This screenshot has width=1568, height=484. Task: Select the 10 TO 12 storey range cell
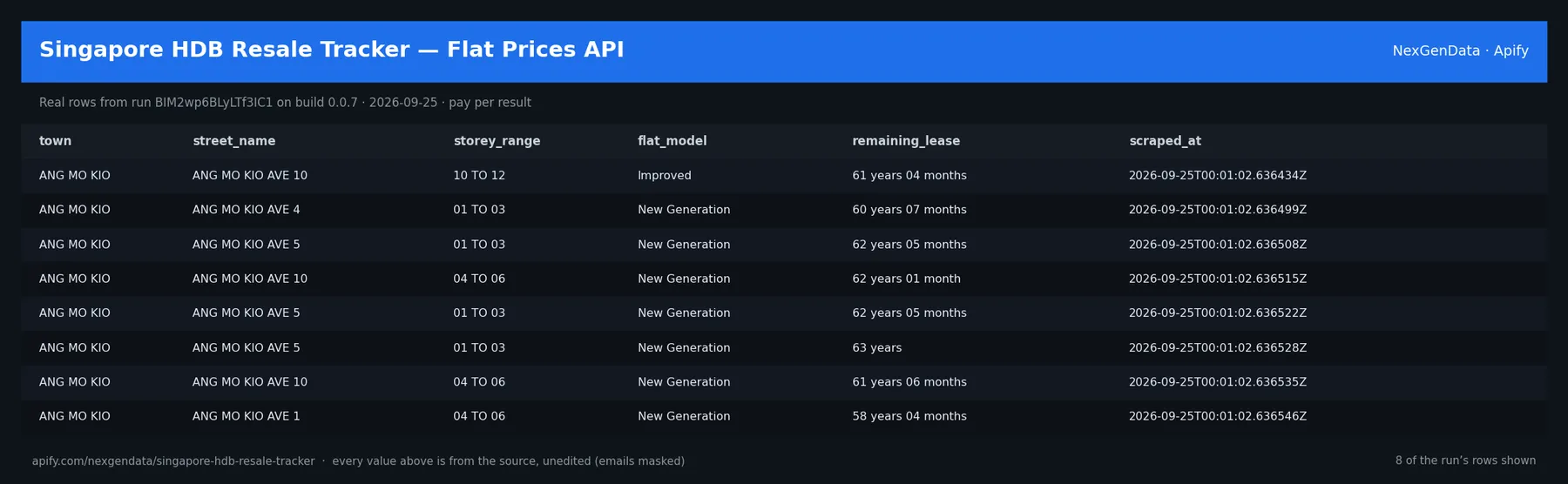point(479,176)
